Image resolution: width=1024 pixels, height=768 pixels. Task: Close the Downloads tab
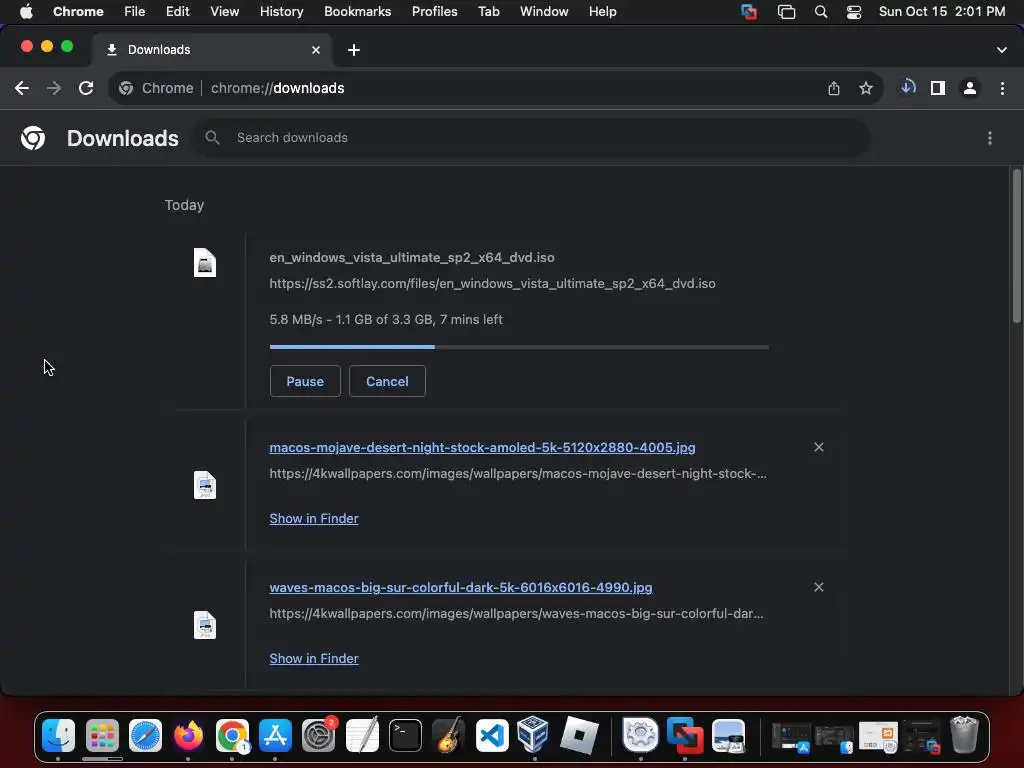(316, 50)
